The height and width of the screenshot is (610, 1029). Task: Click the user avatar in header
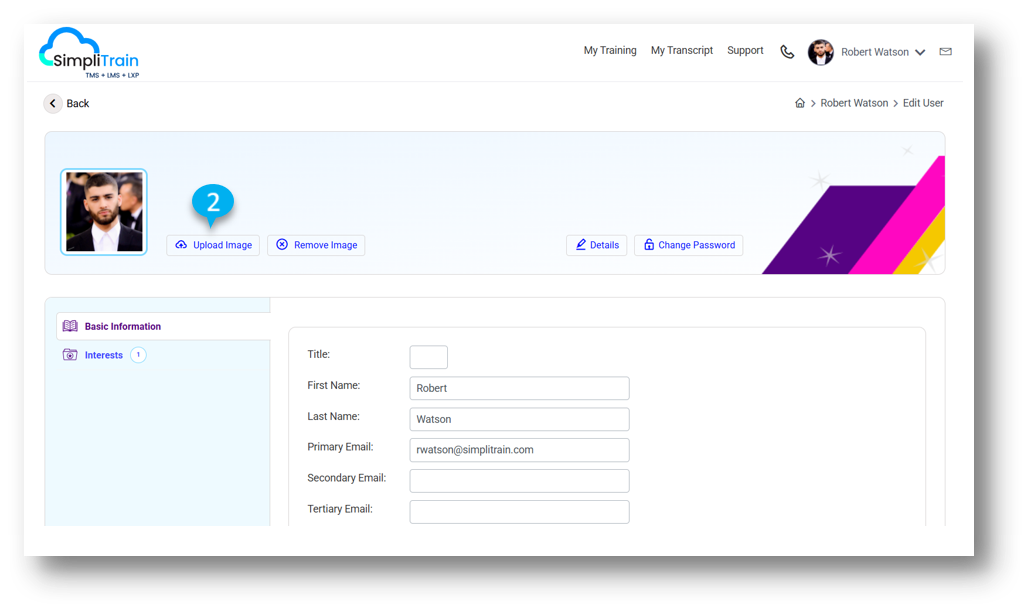point(821,52)
